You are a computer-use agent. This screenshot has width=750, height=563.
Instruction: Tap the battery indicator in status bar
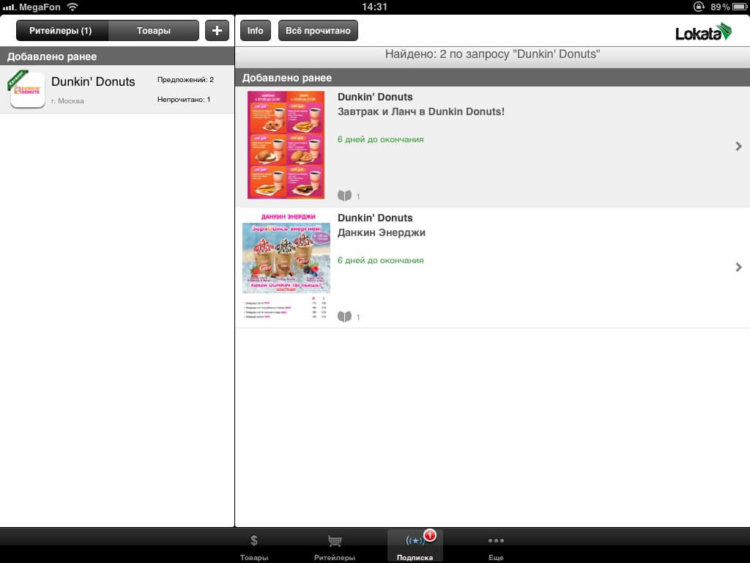(x=739, y=7)
